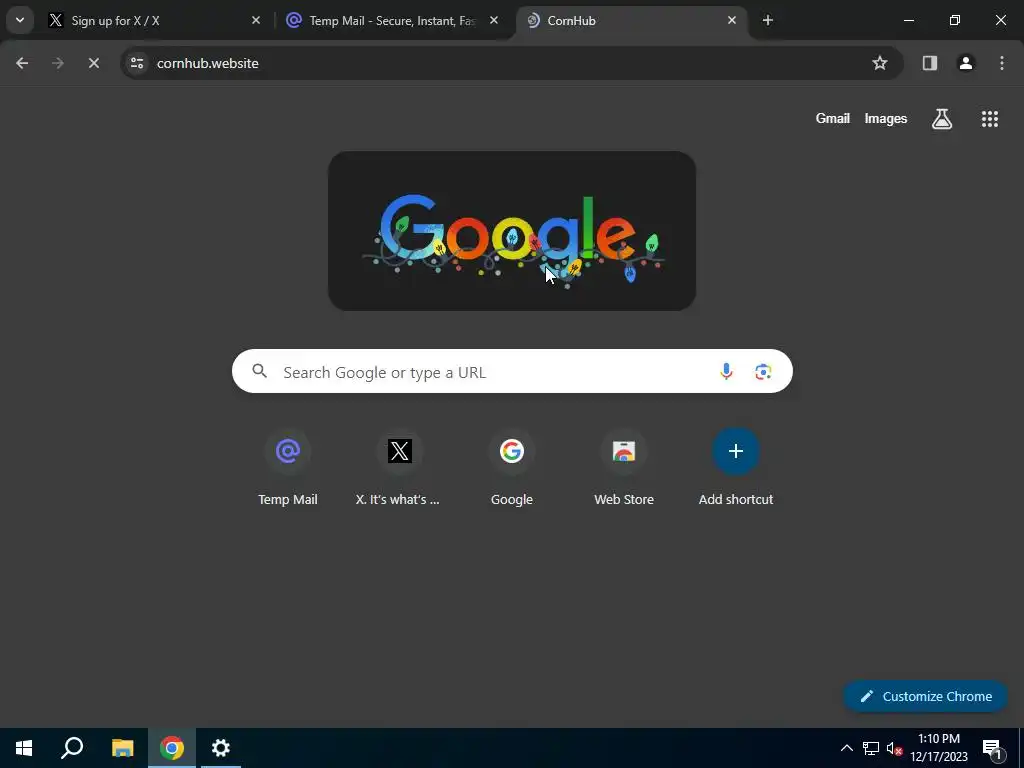
Task: Click the Customize Chrome button
Action: [x=926, y=696]
